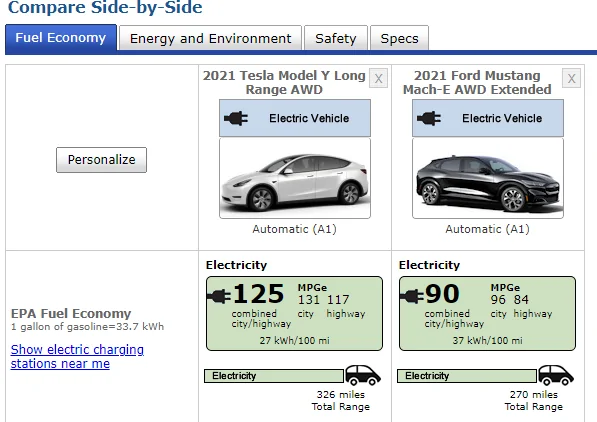Select 2021 Tesla Model Y Long Range AWD title
This screenshot has height=422, width=597.
284,82
